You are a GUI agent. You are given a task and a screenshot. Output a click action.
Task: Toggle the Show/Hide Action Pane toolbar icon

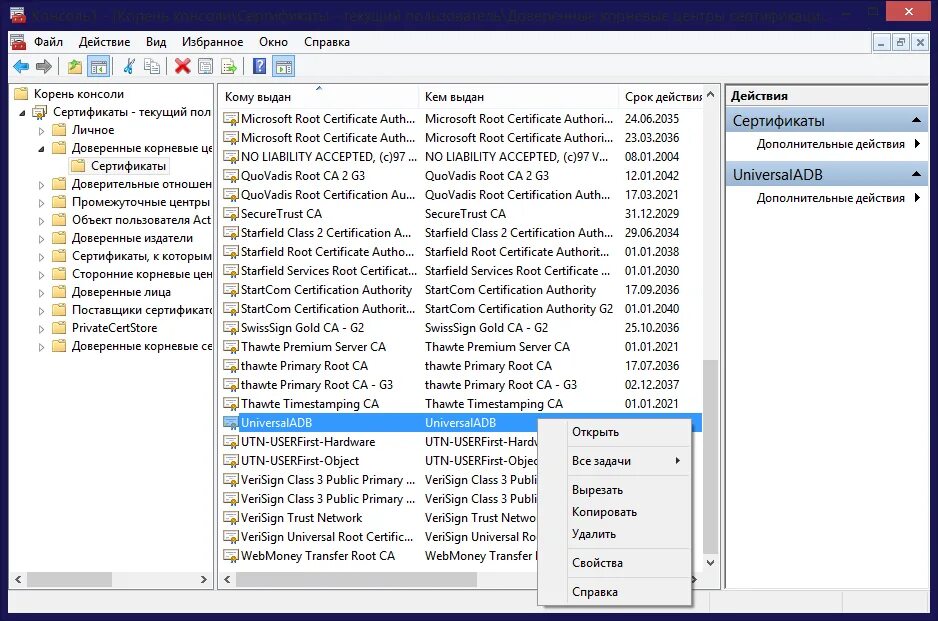284,66
